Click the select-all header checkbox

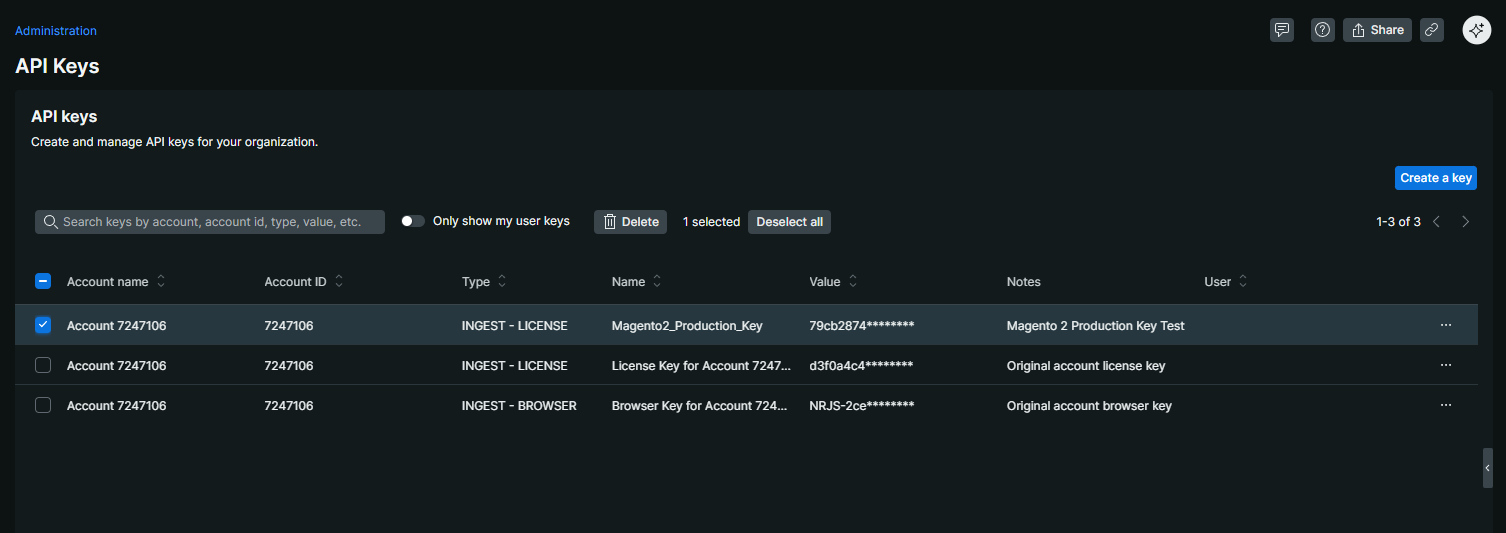point(43,282)
